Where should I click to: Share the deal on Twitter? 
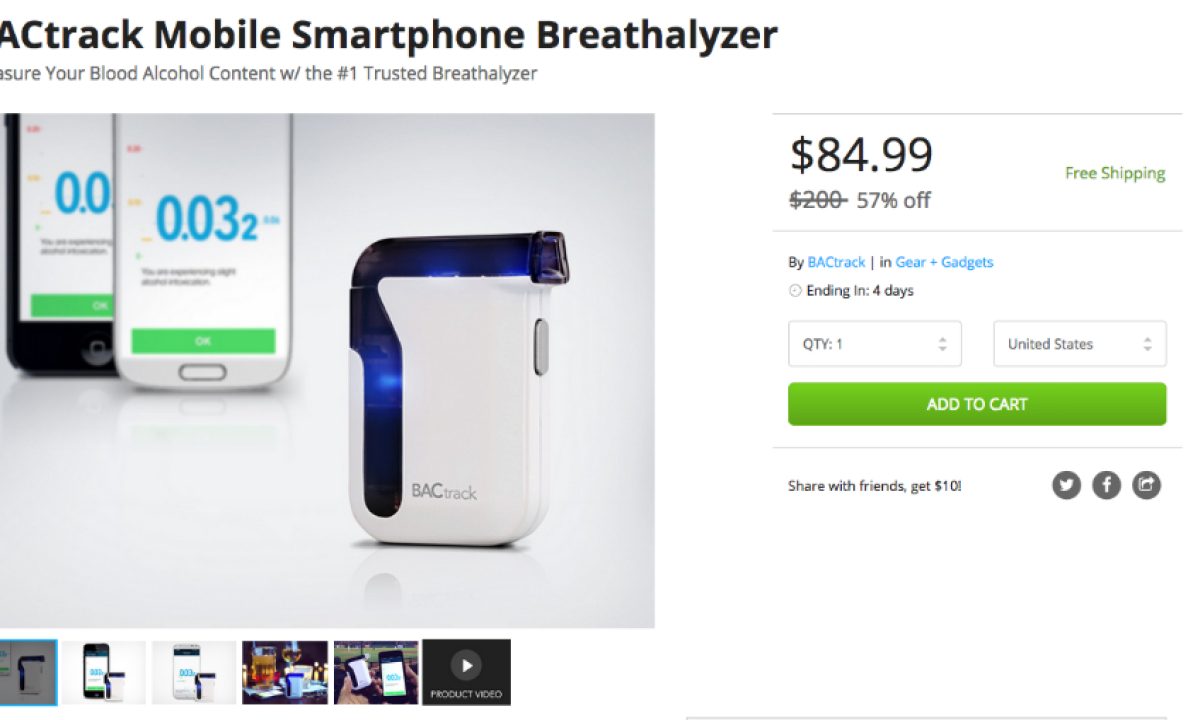(x=1066, y=486)
